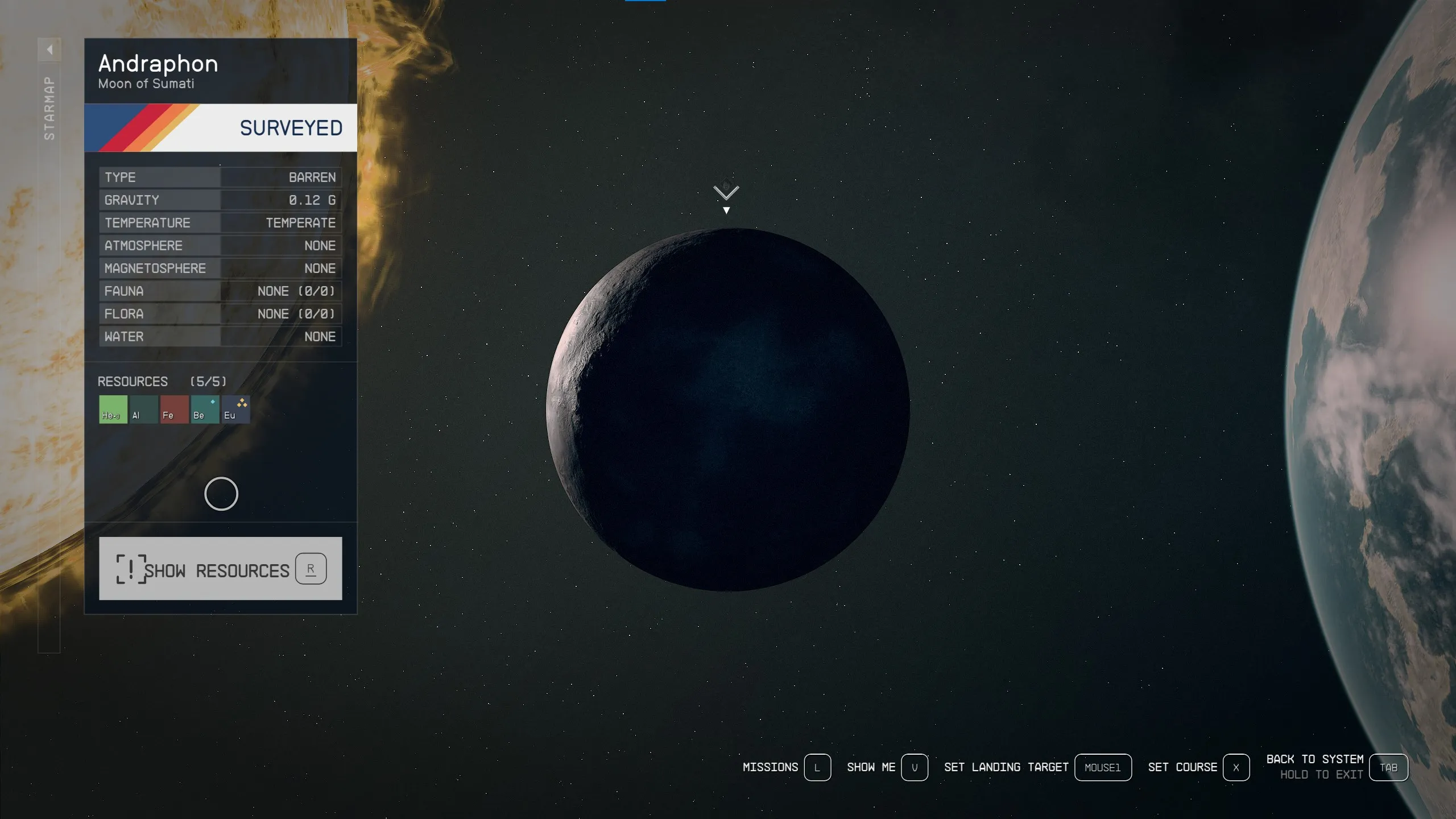Click the MAGNETOSPHERE row label

click(x=155, y=268)
